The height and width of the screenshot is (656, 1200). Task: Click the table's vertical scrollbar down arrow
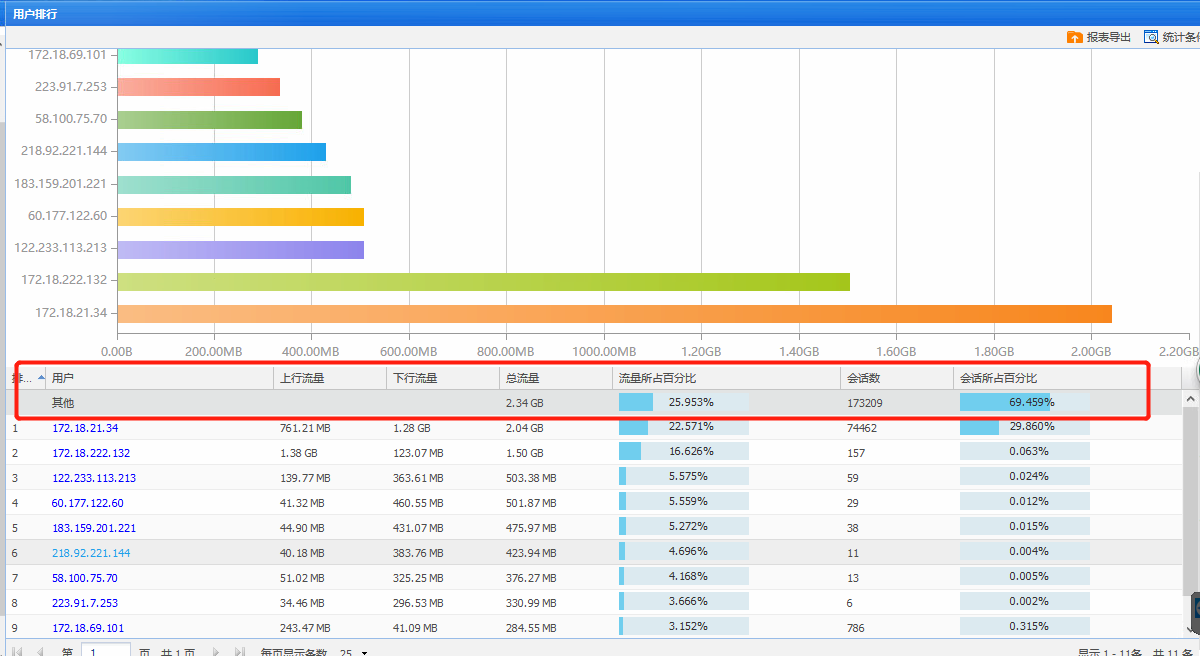[x=1190, y=628]
